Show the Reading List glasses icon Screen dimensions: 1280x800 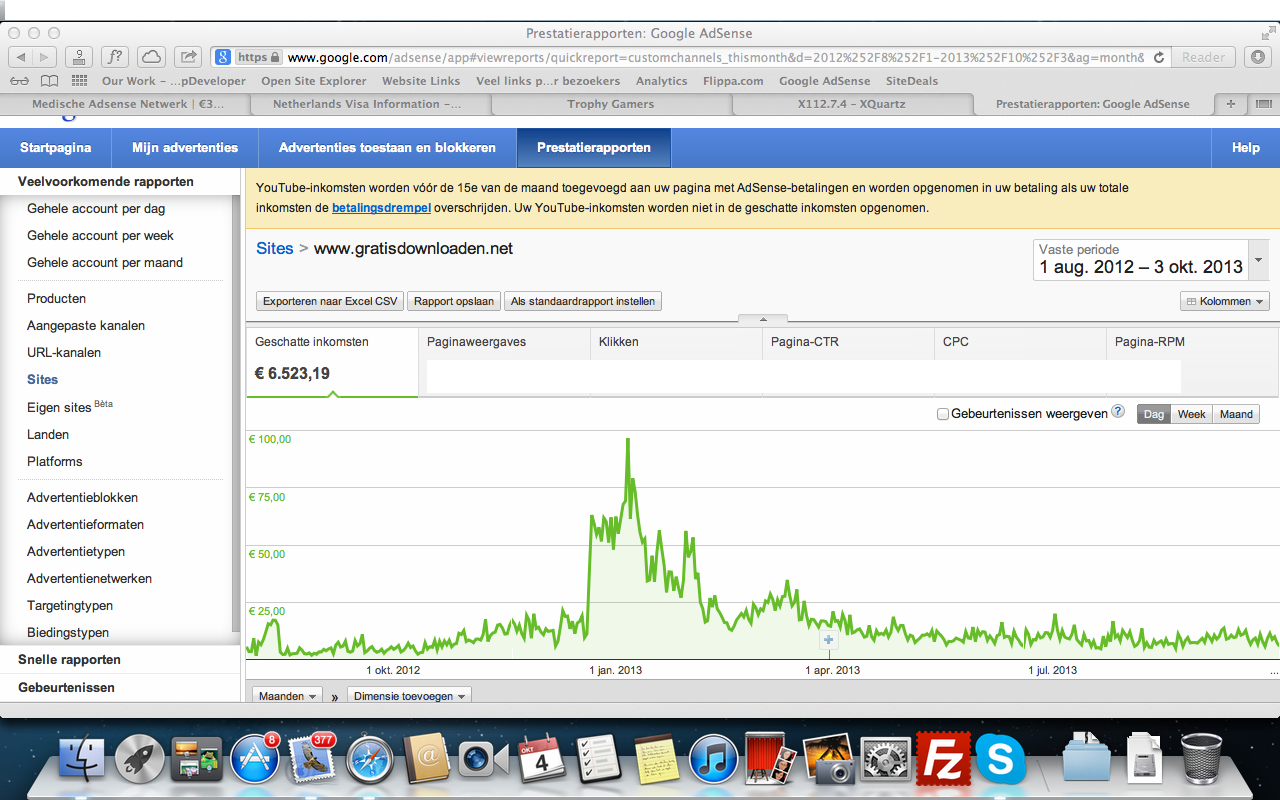(19, 81)
